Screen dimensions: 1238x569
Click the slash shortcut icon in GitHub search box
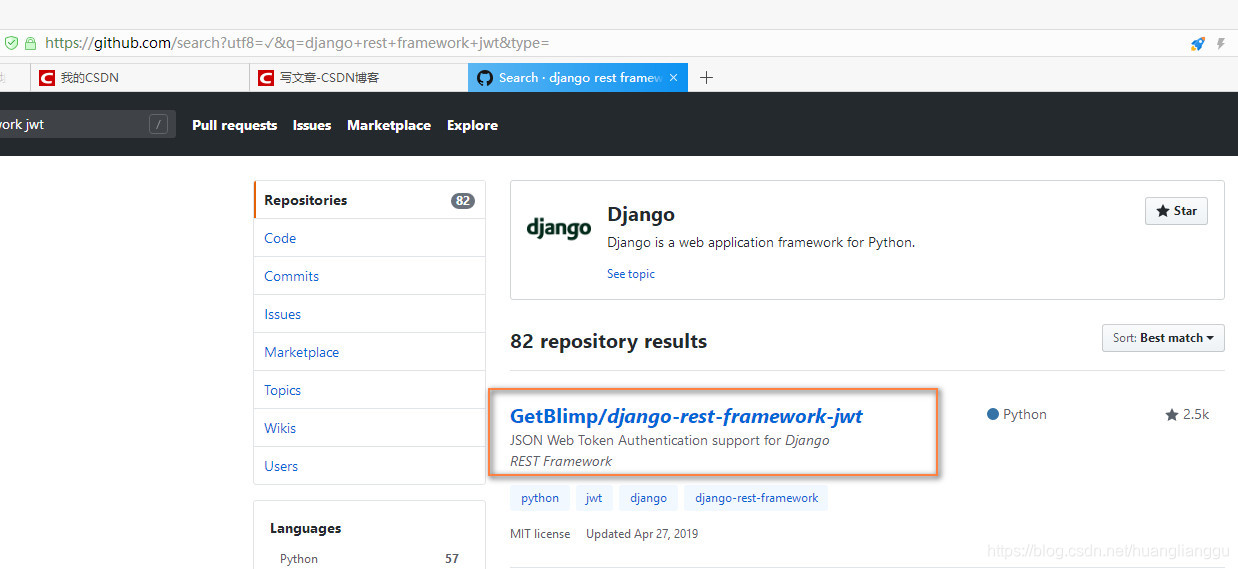point(158,124)
